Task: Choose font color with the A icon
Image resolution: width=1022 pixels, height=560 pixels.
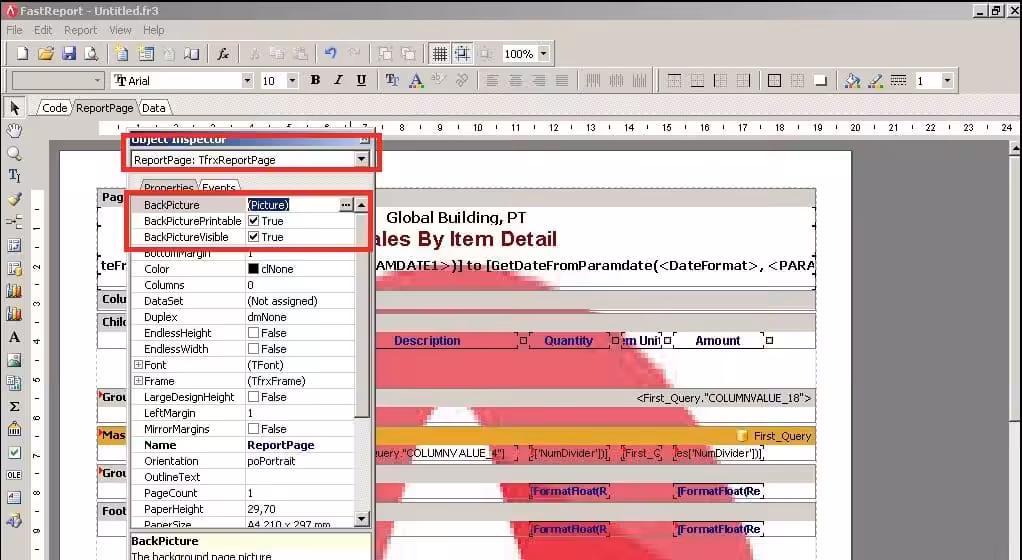Action: pyautogui.click(x=416, y=80)
